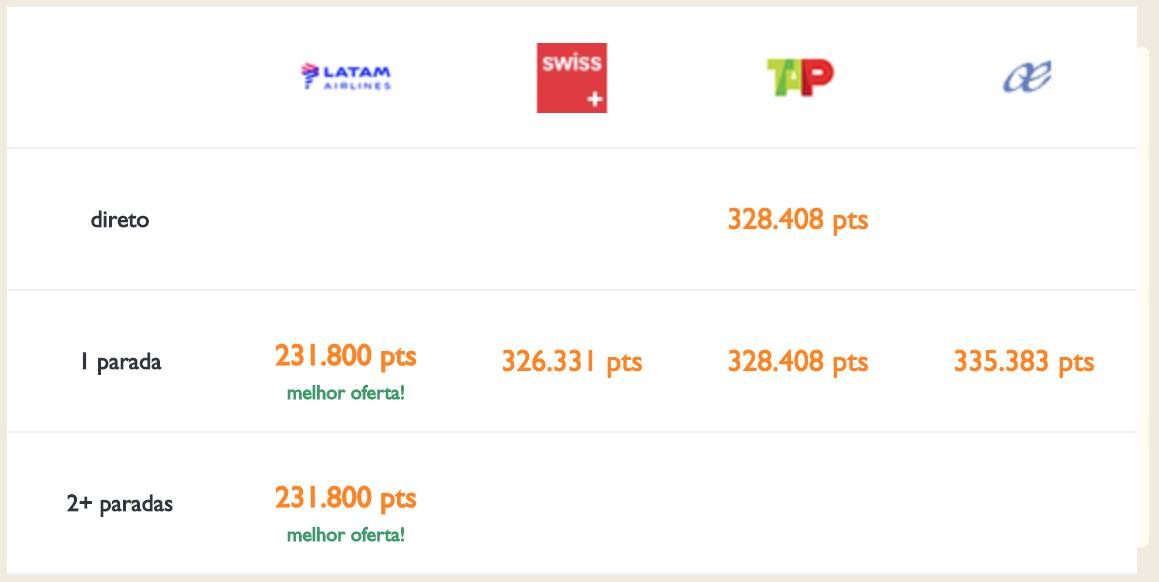Select the 2+ paradas row label
This screenshot has height=582, width=1159.
[x=120, y=504]
